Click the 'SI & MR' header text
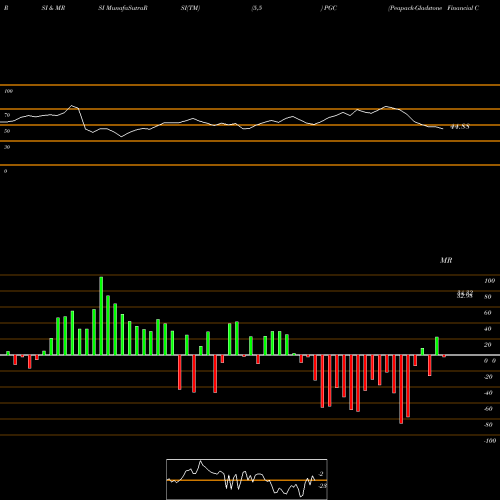Screen dimensions: 500x500 click(x=53, y=8)
